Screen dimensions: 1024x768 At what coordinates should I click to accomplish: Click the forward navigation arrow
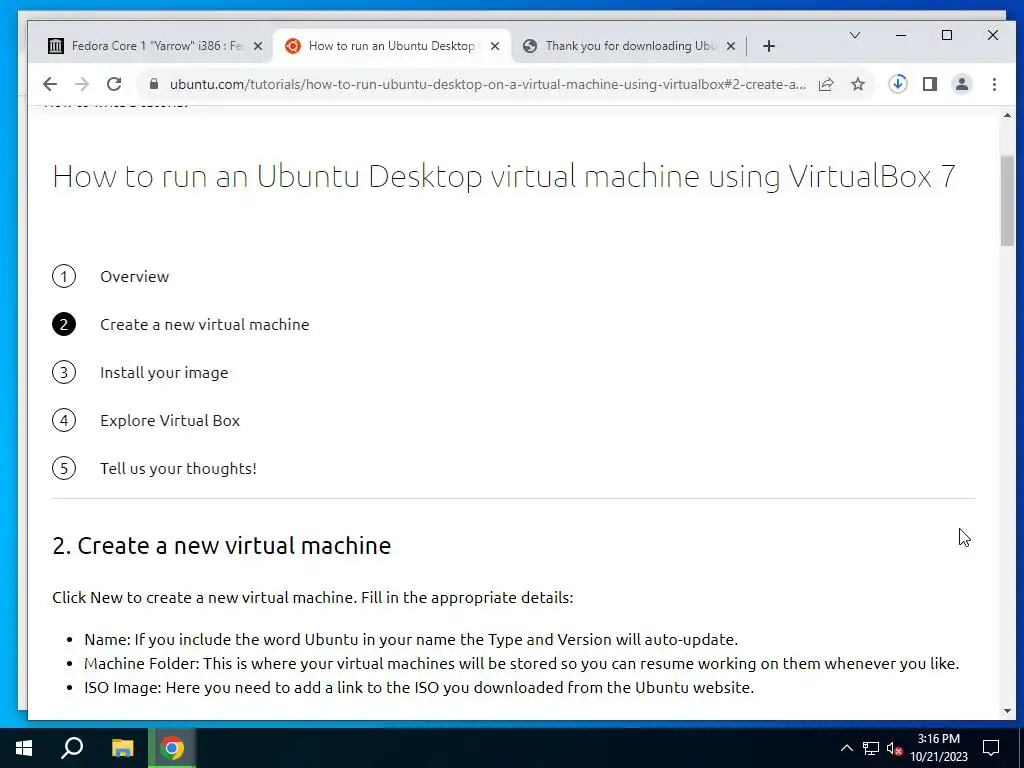pos(82,84)
